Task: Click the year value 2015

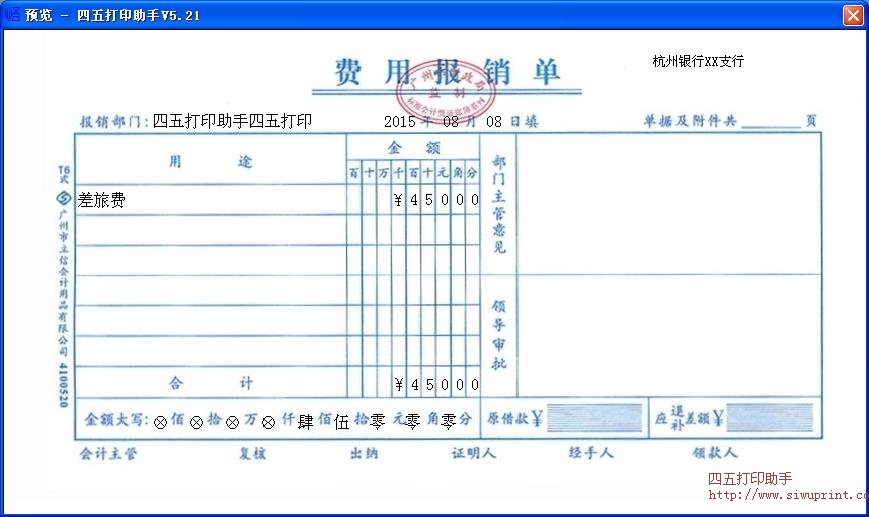Action: 400,121
